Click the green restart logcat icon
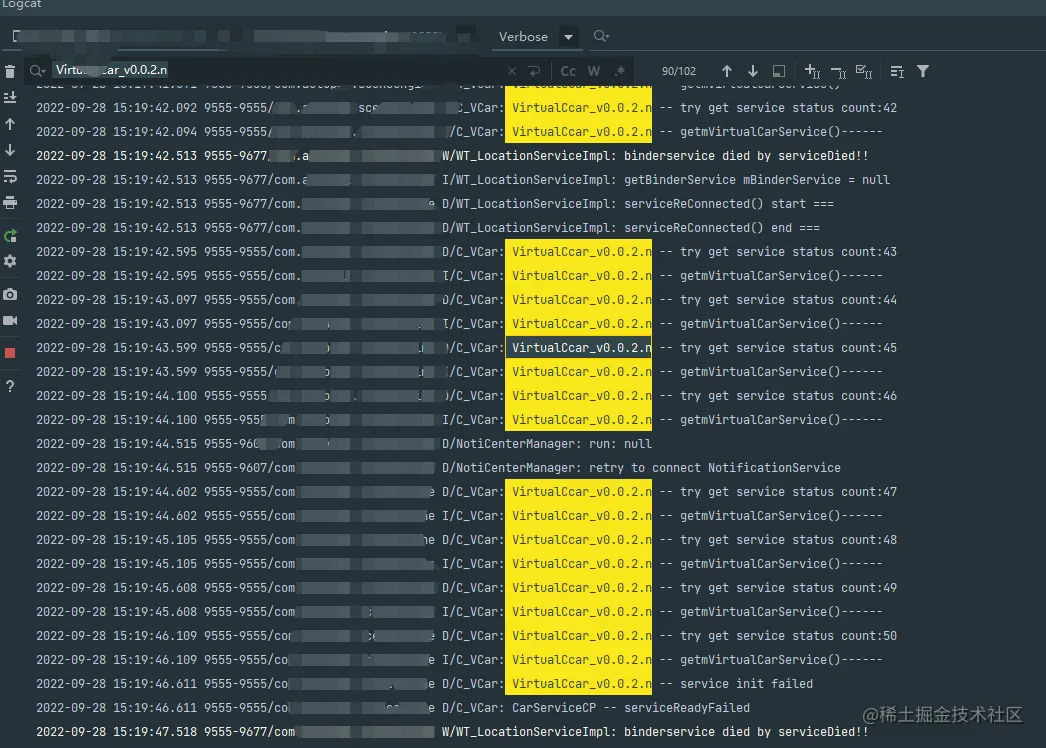The width and height of the screenshot is (1046, 748). coord(10,236)
